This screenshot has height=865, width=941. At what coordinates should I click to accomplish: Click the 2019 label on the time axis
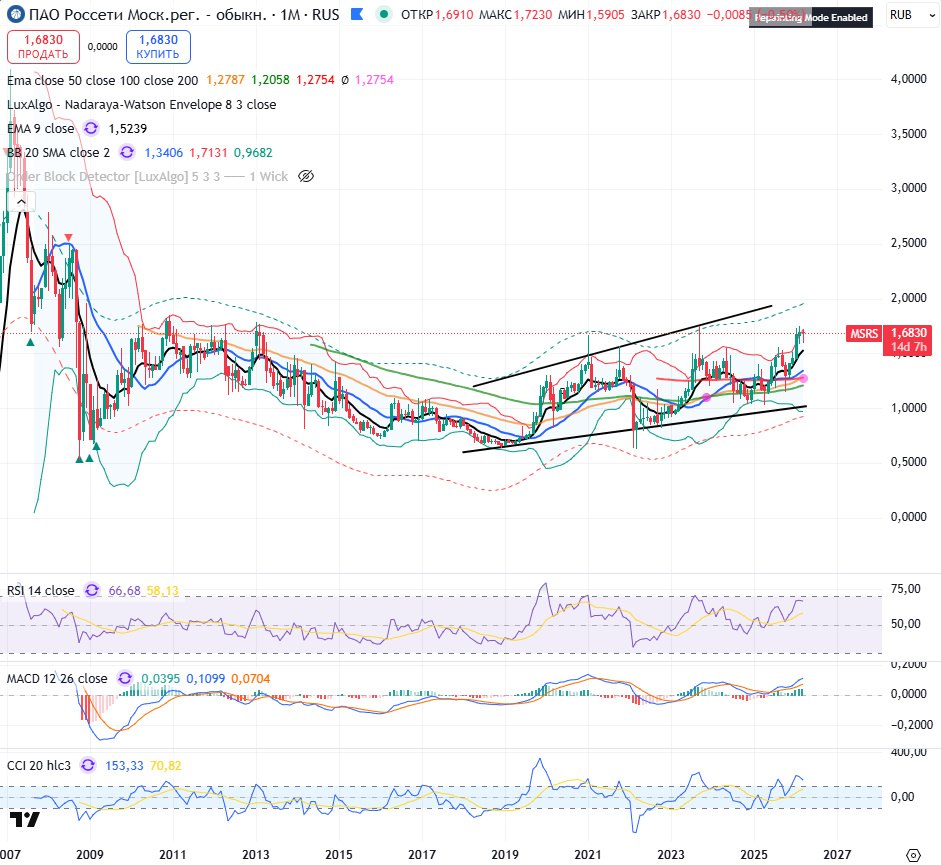[504, 855]
